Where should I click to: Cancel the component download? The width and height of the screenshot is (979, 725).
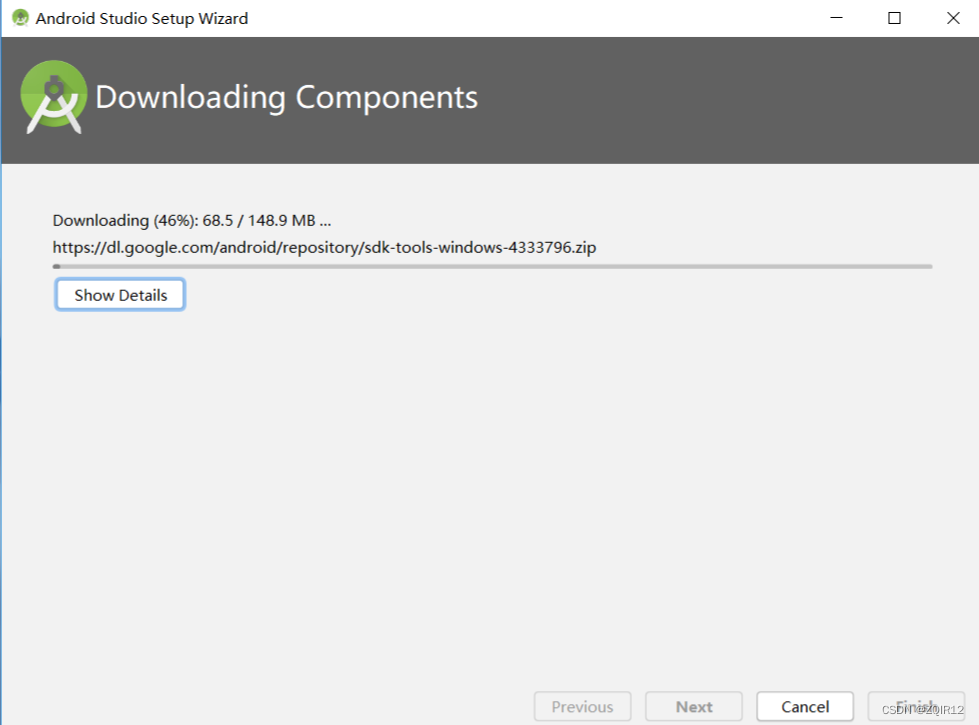point(805,706)
